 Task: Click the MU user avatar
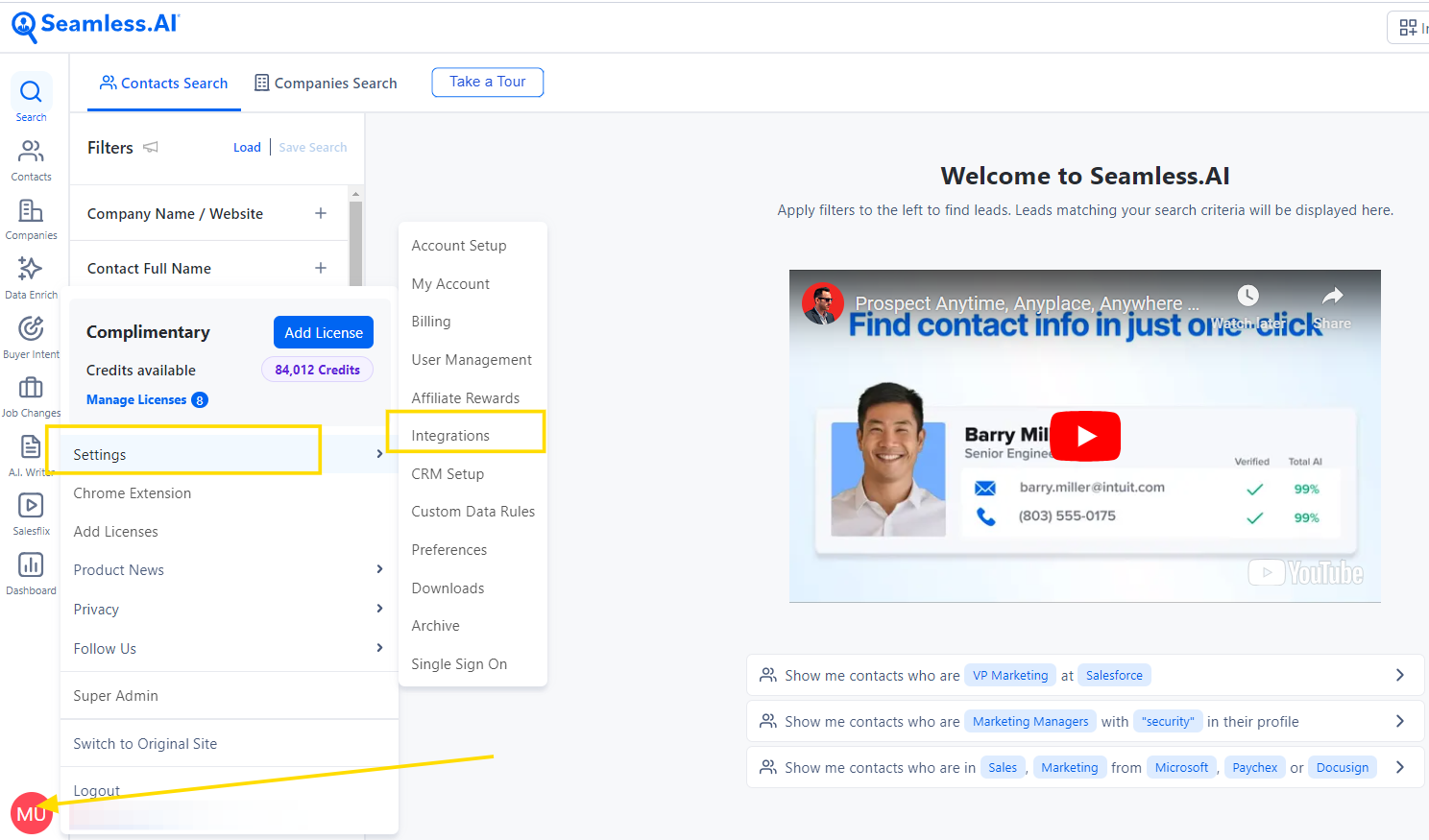[31, 814]
